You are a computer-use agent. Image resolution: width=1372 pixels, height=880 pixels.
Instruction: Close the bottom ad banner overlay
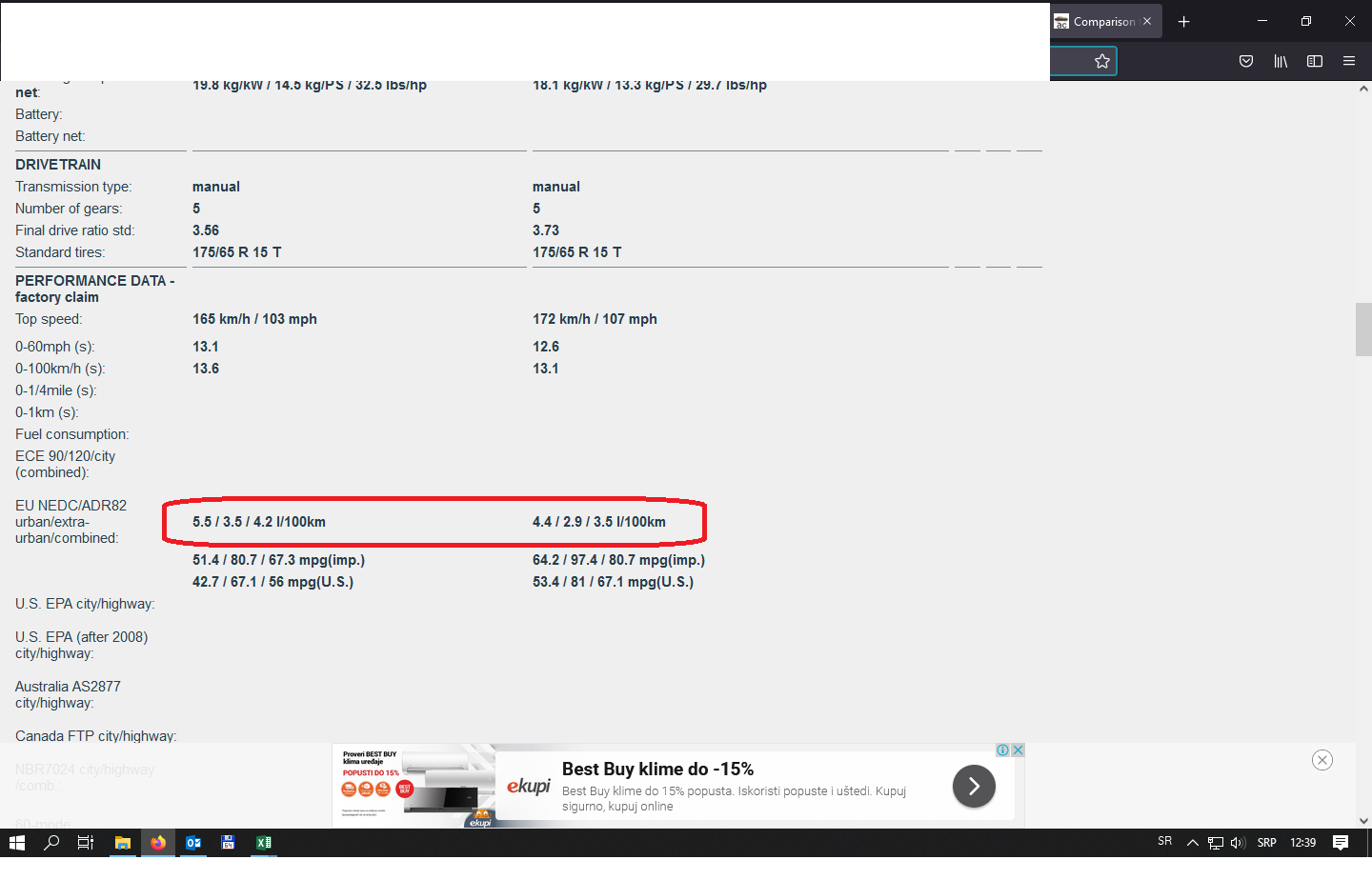tap(1322, 760)
